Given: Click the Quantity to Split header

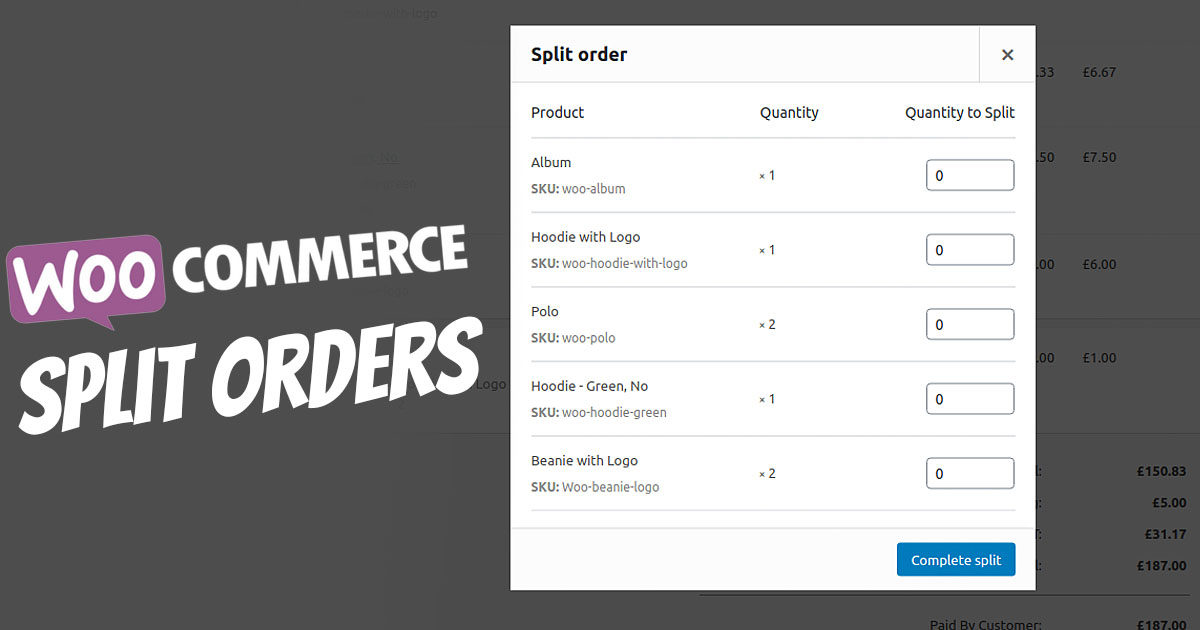Looking at the screenshot, I should 959,112.
